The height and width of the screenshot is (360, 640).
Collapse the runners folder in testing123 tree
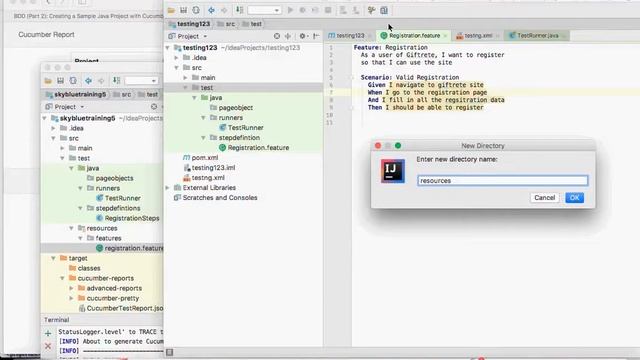tap(203, 118)
